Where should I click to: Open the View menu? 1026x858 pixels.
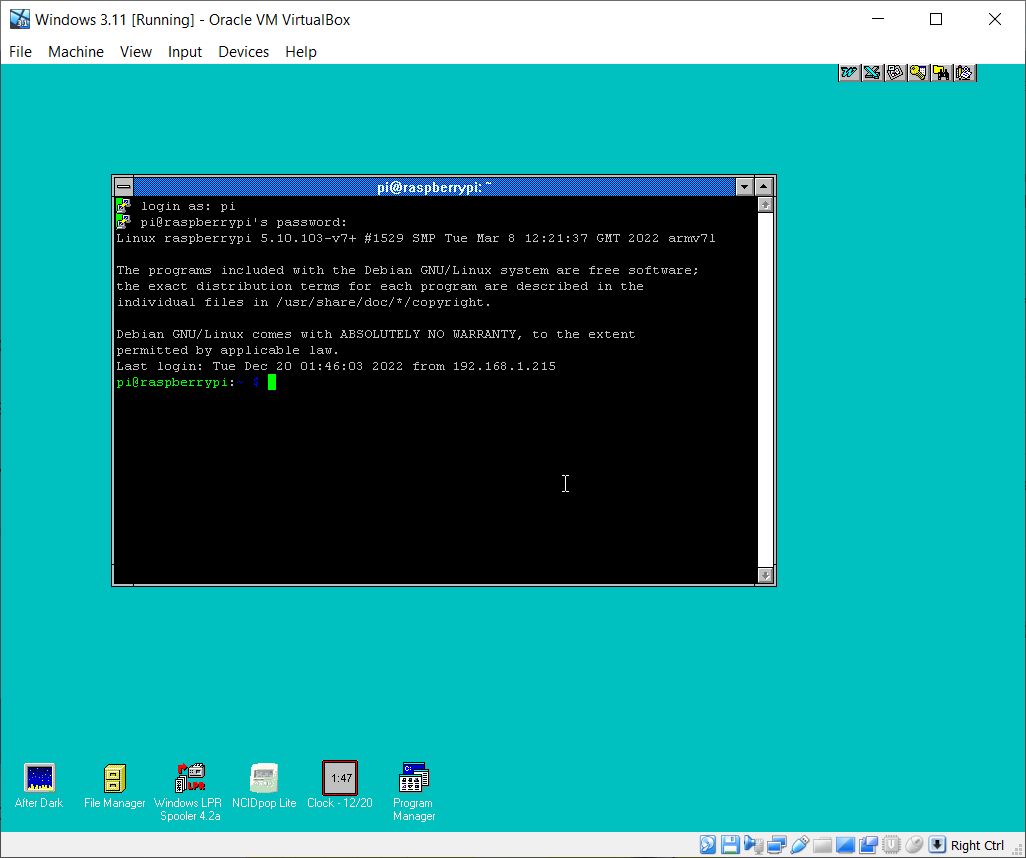(135, 52)
